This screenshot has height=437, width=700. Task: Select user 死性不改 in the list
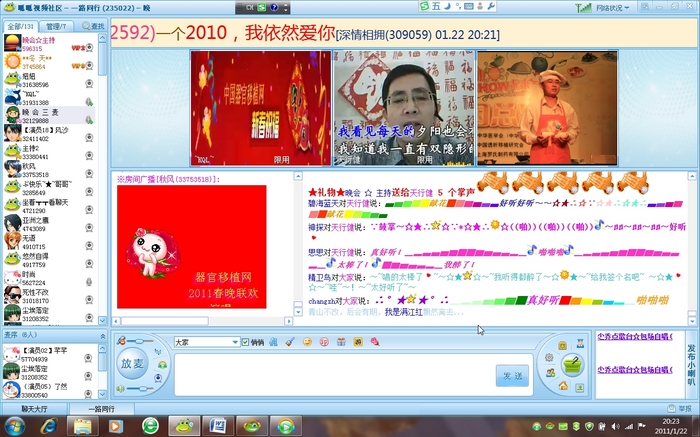click(49, 295)
